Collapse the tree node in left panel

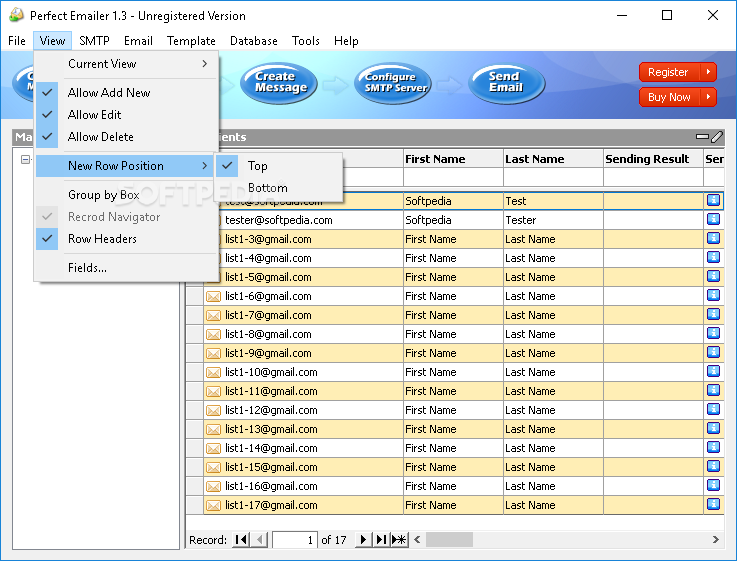(26, 160)
